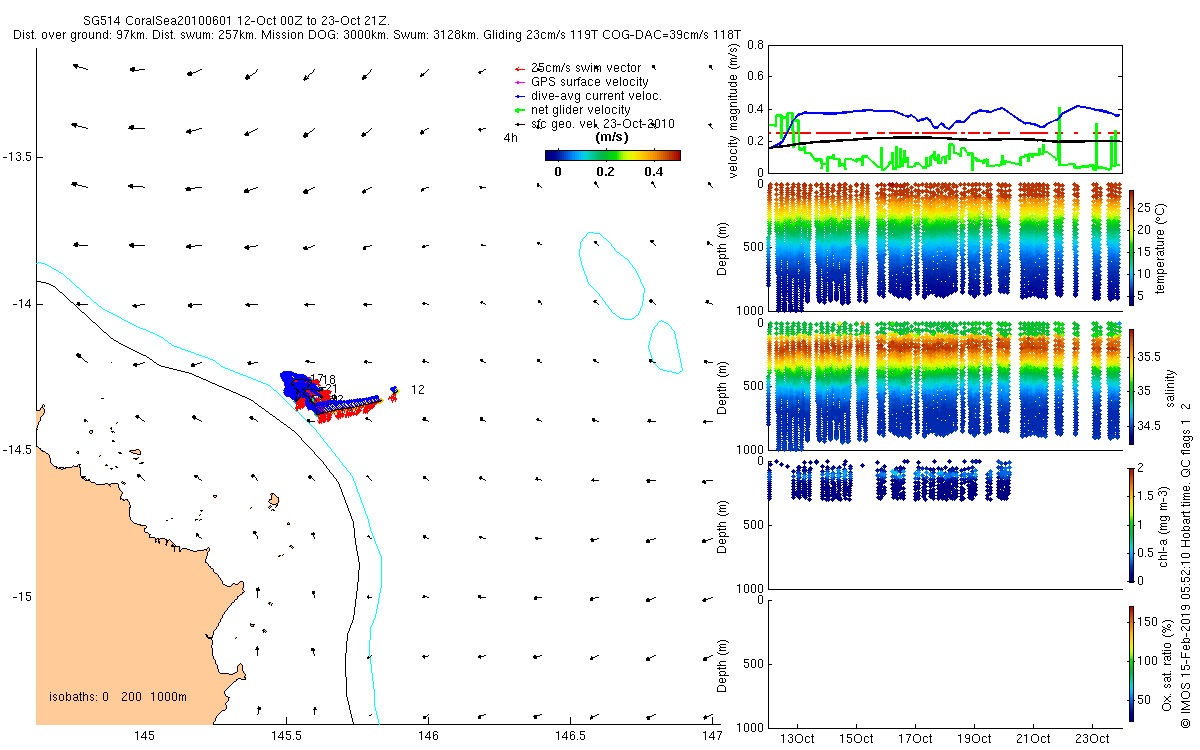Click the oxygen saturation ratio colorbar

click(x=1132, y=663)
